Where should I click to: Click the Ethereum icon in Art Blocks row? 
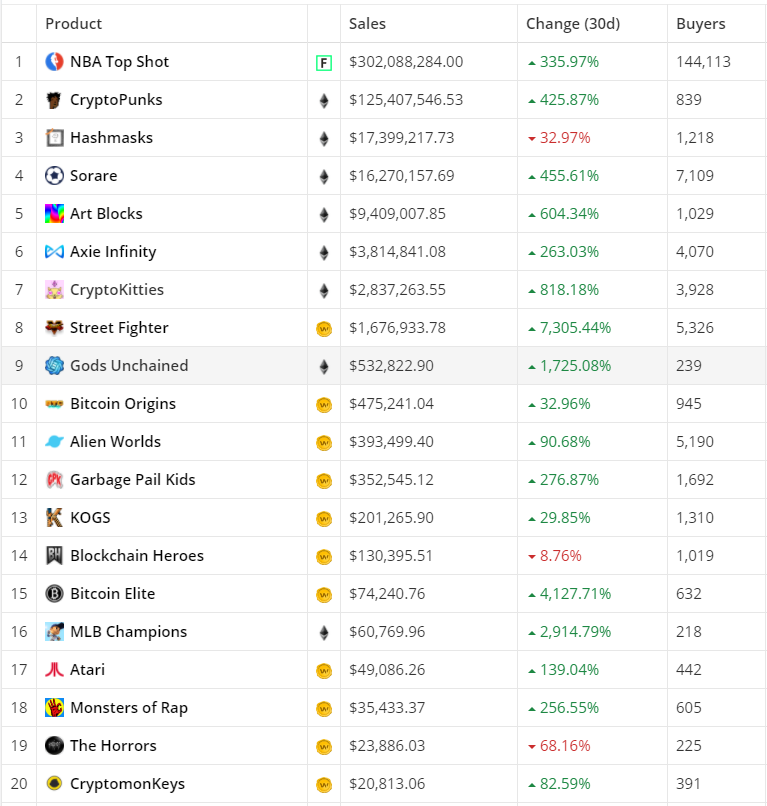(324, 215)
